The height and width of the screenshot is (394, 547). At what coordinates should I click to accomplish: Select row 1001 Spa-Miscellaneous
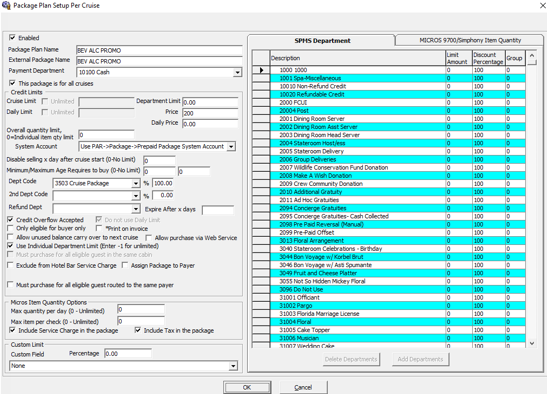click(397, 78)
